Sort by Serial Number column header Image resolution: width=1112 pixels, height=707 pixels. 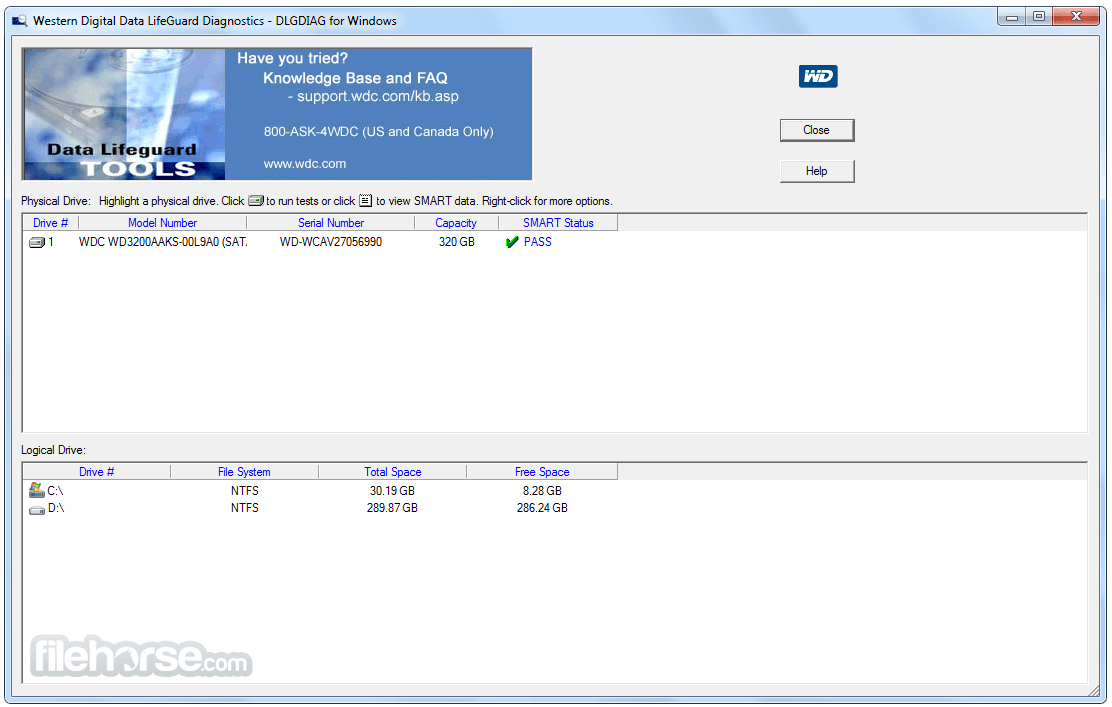330,223
